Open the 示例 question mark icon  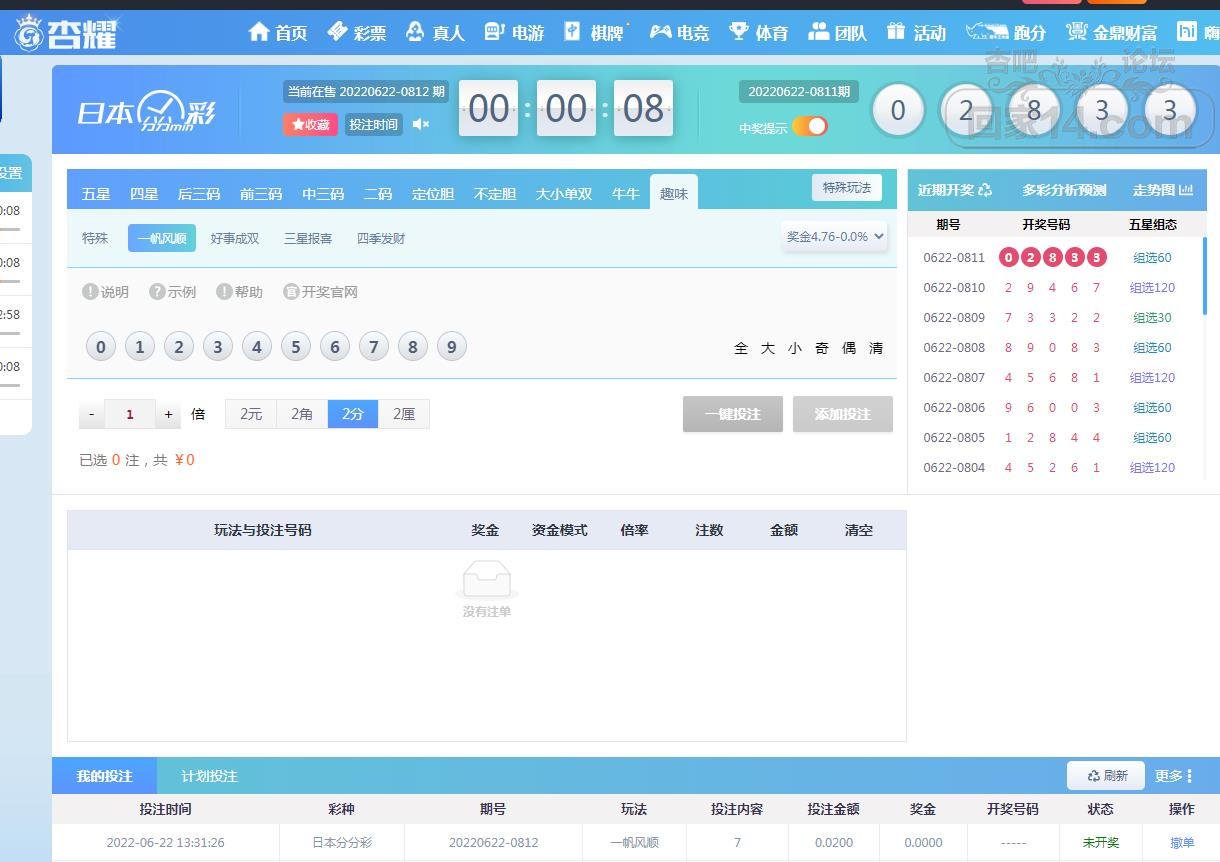tap(157, 292)
